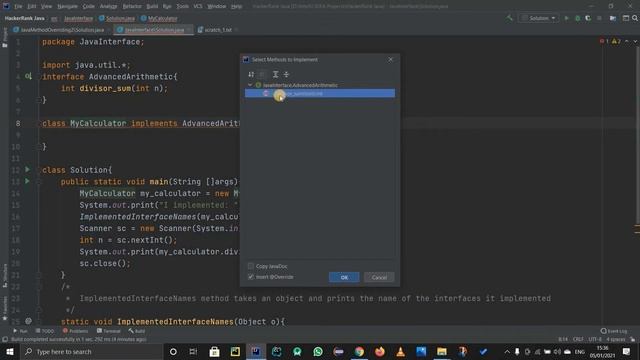The height and width of the screenshot is (360, 640).
Task: Open File Explorer from the taskbar
Action: [x=442, y=352]
